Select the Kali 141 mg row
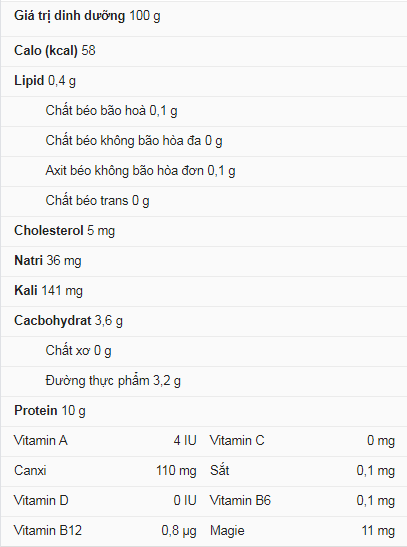 (x=204, y=291)
